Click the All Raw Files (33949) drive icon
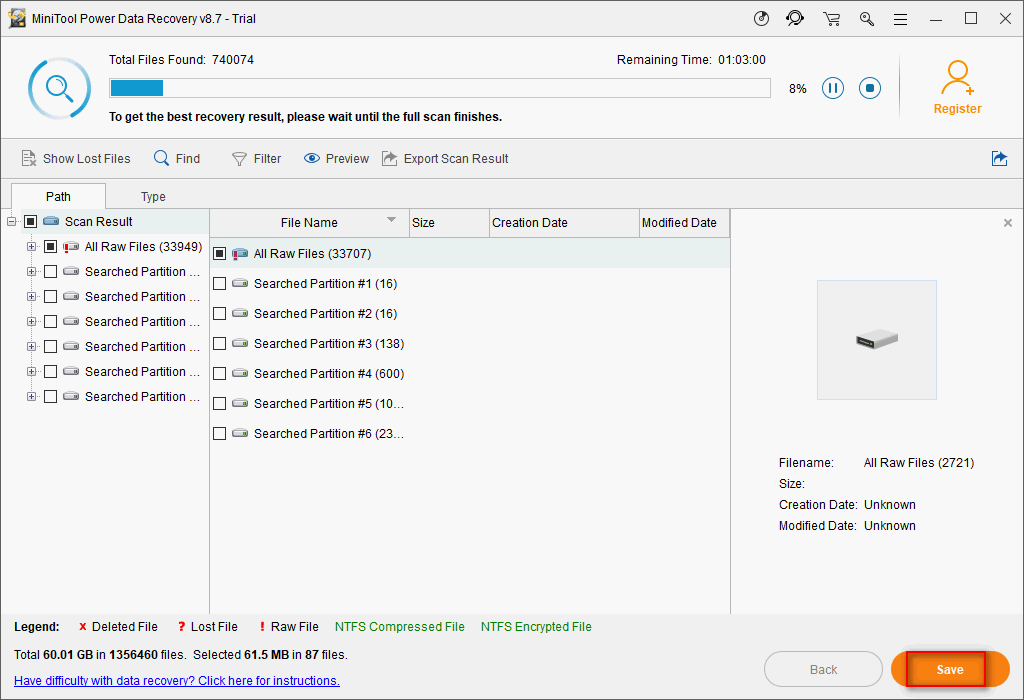This screenshot has height=700, width=1024. pos(71,247)
